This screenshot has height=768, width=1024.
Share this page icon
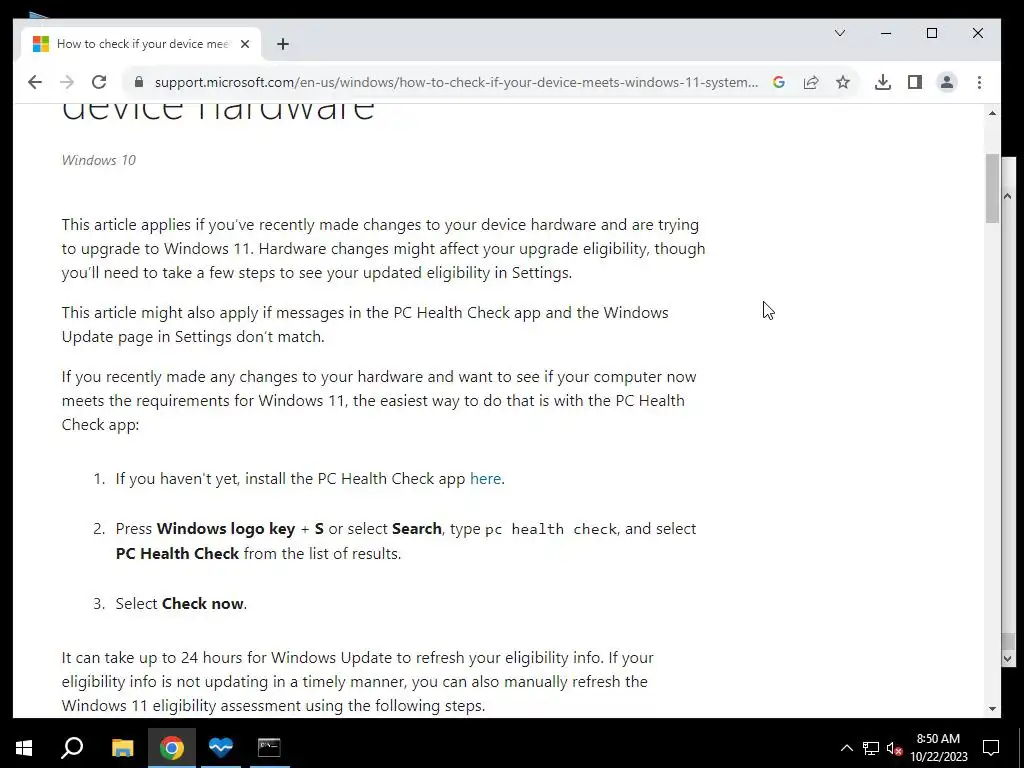pyautogui.click(x=811, y=82)
